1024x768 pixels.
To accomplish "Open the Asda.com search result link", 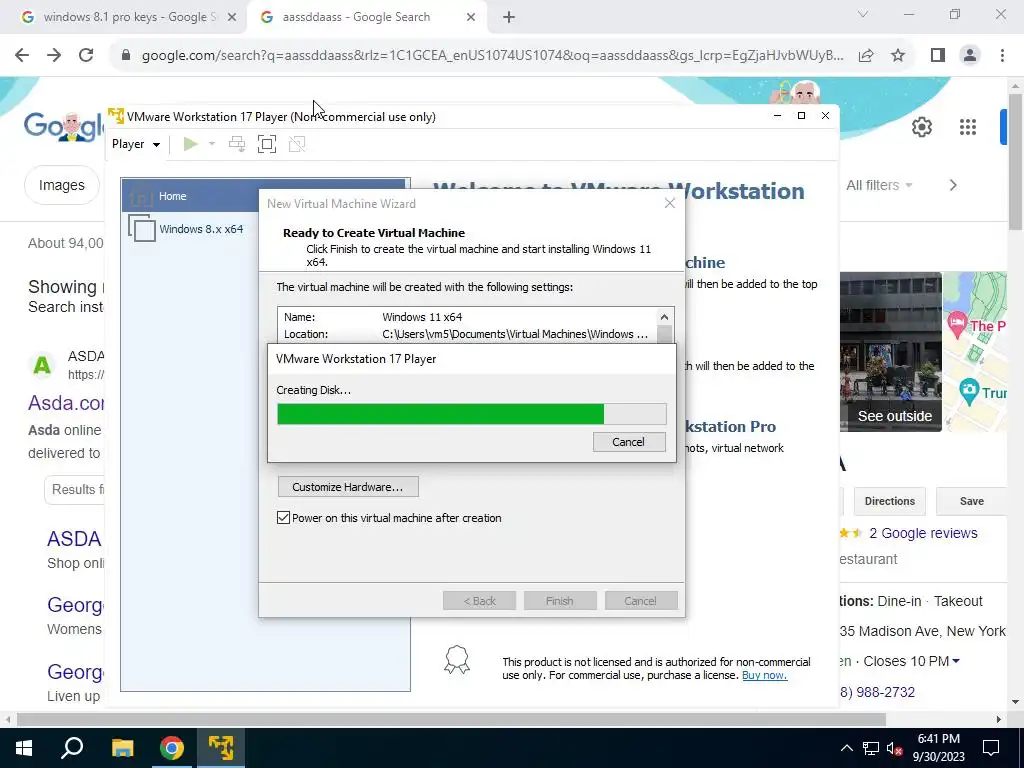I will [x=66, y=403].
